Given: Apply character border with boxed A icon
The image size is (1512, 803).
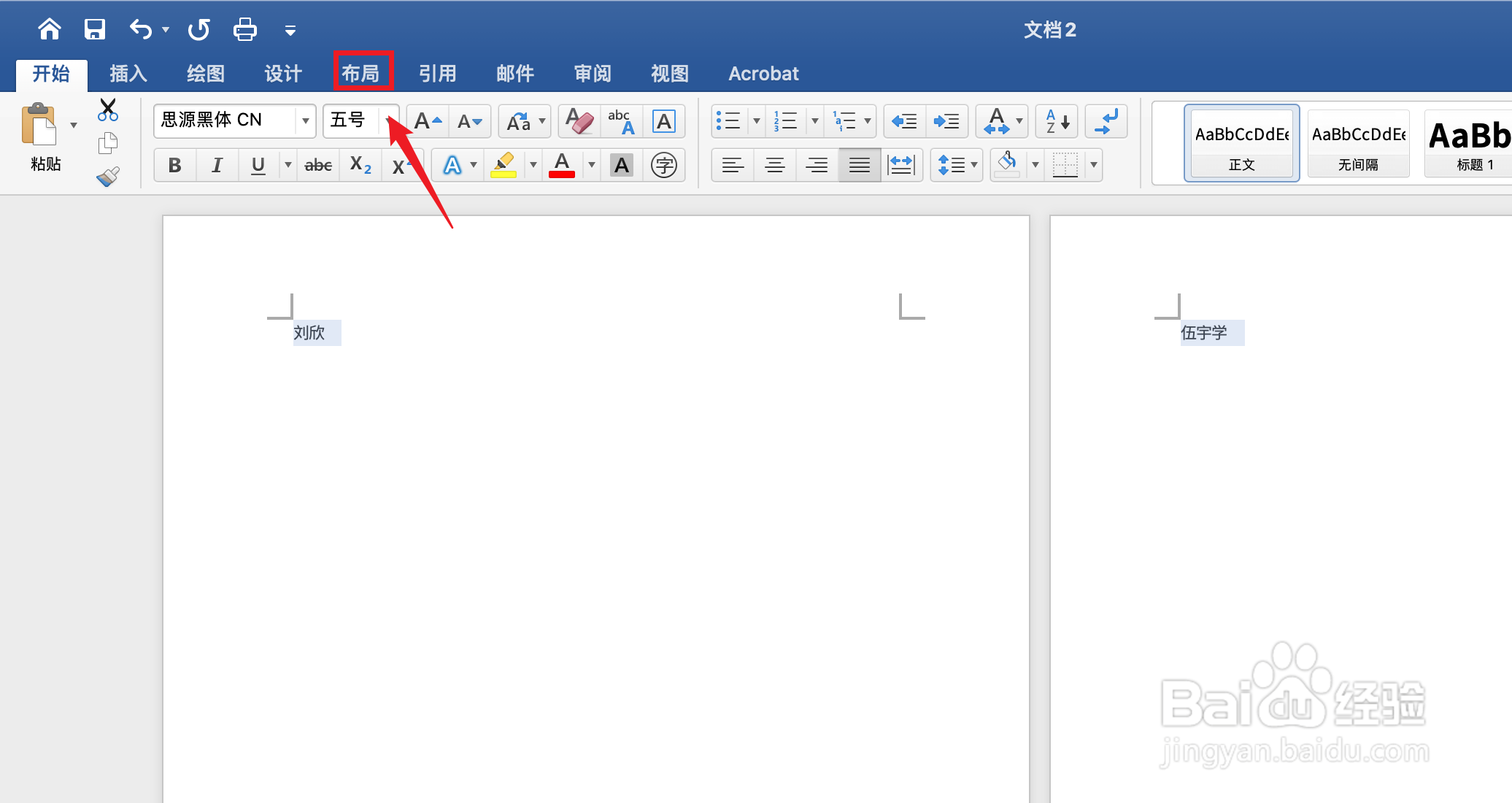Looking at the screenshot, I should pos(663,121).
